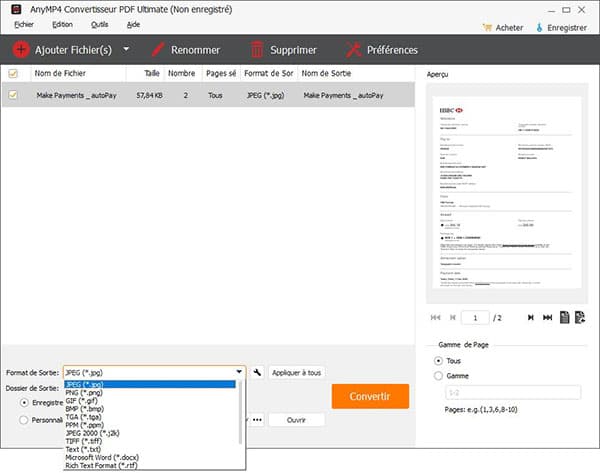Viewport: 600px width, 473px height.
Task: Open the Outils menu
Action: [x=99, y=23]
